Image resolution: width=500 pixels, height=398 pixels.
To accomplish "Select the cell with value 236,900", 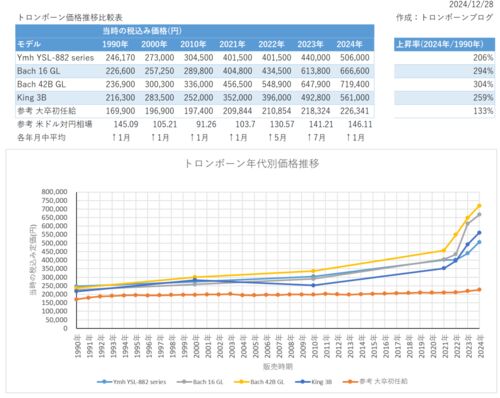I will (x=120, y=84).
